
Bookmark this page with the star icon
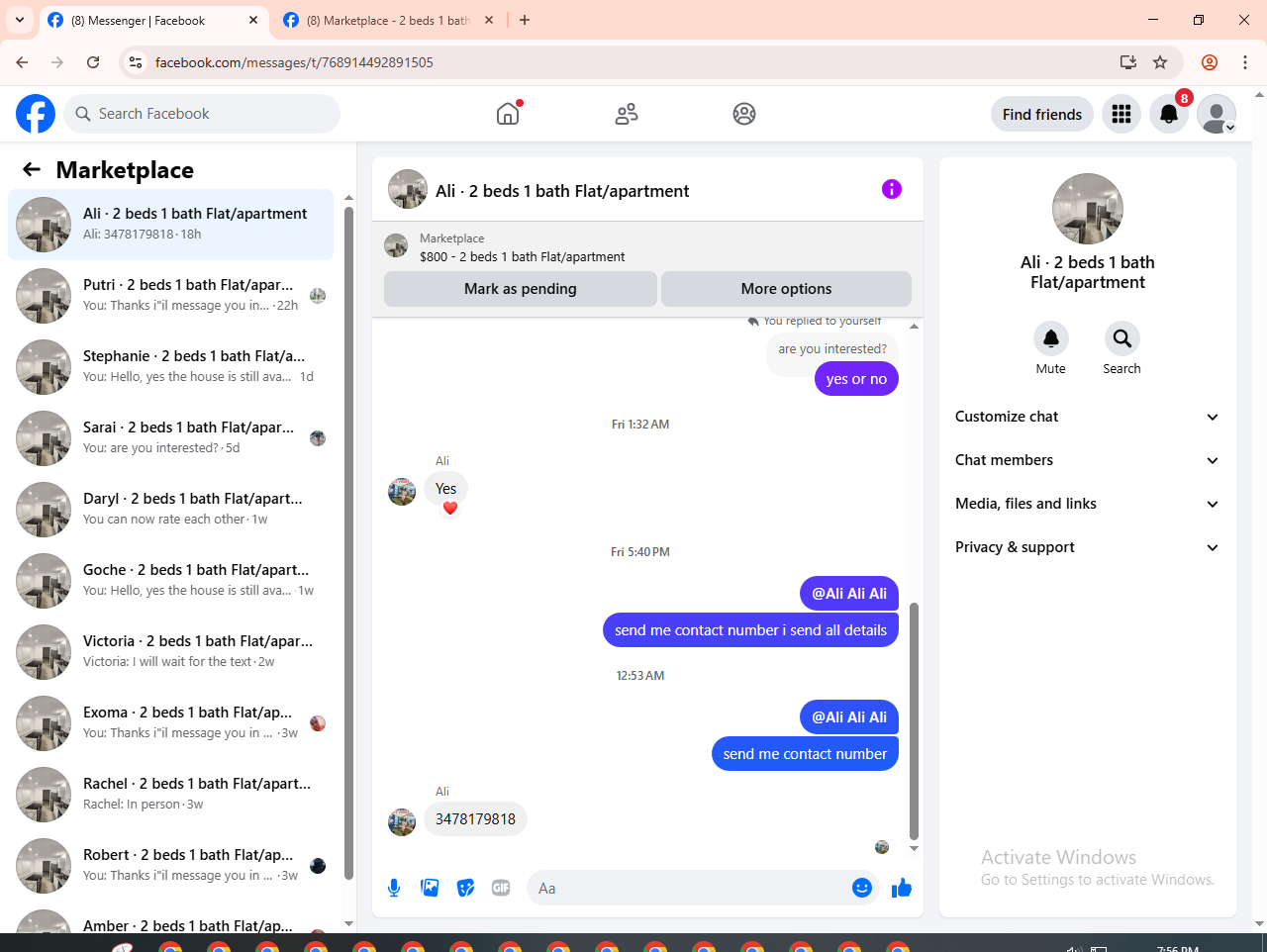pyautogui.click(x=1160, y=62)
